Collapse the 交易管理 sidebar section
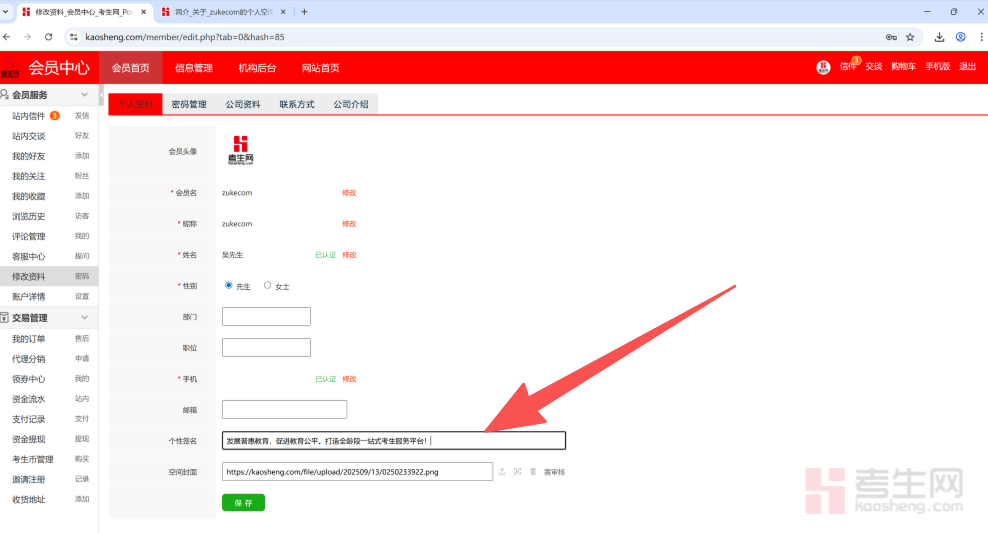Viewport: 988px width, 533px height. [x=85, y=318]
